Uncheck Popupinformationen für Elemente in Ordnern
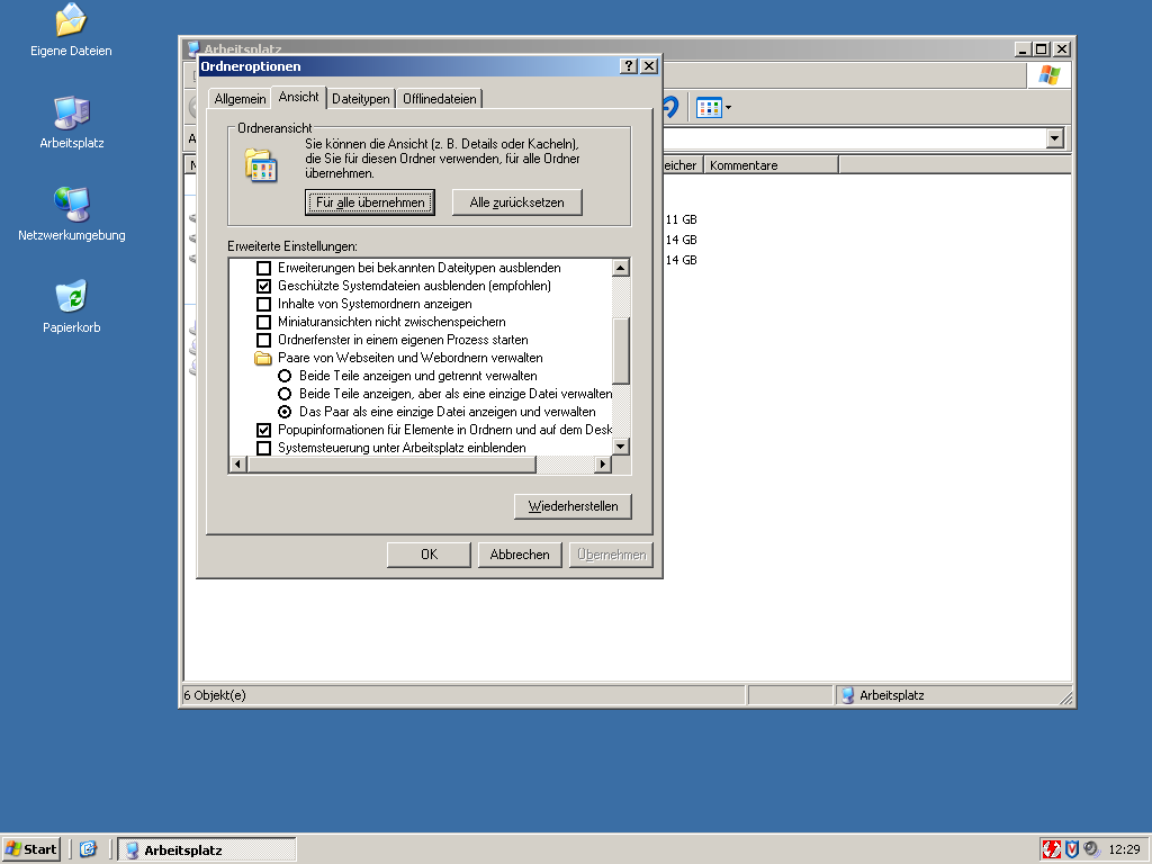Viewport: 1152px width, 864px height. pos(264,430)
